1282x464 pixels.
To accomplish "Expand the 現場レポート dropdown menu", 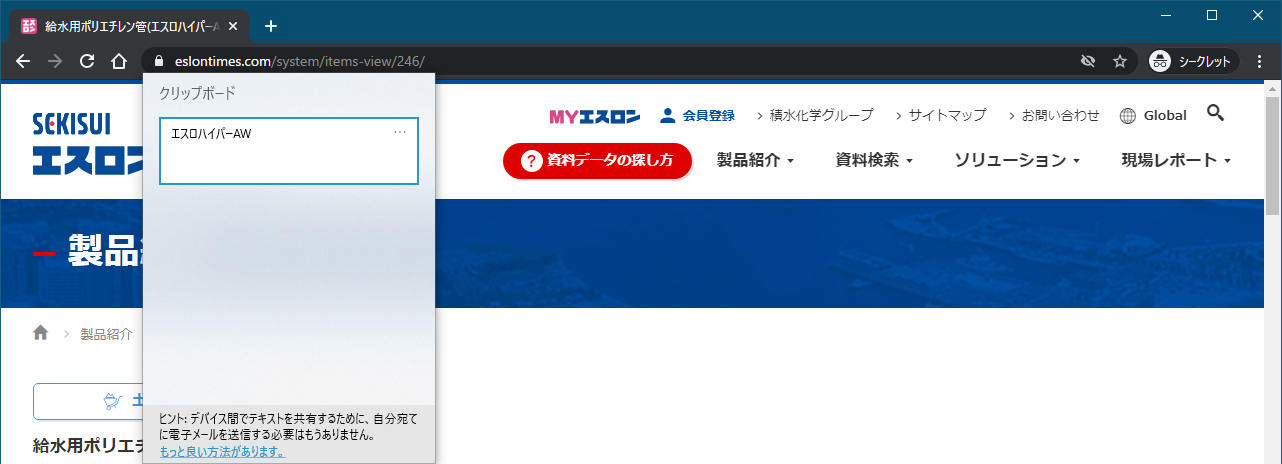I will [x=1175, y=160].
